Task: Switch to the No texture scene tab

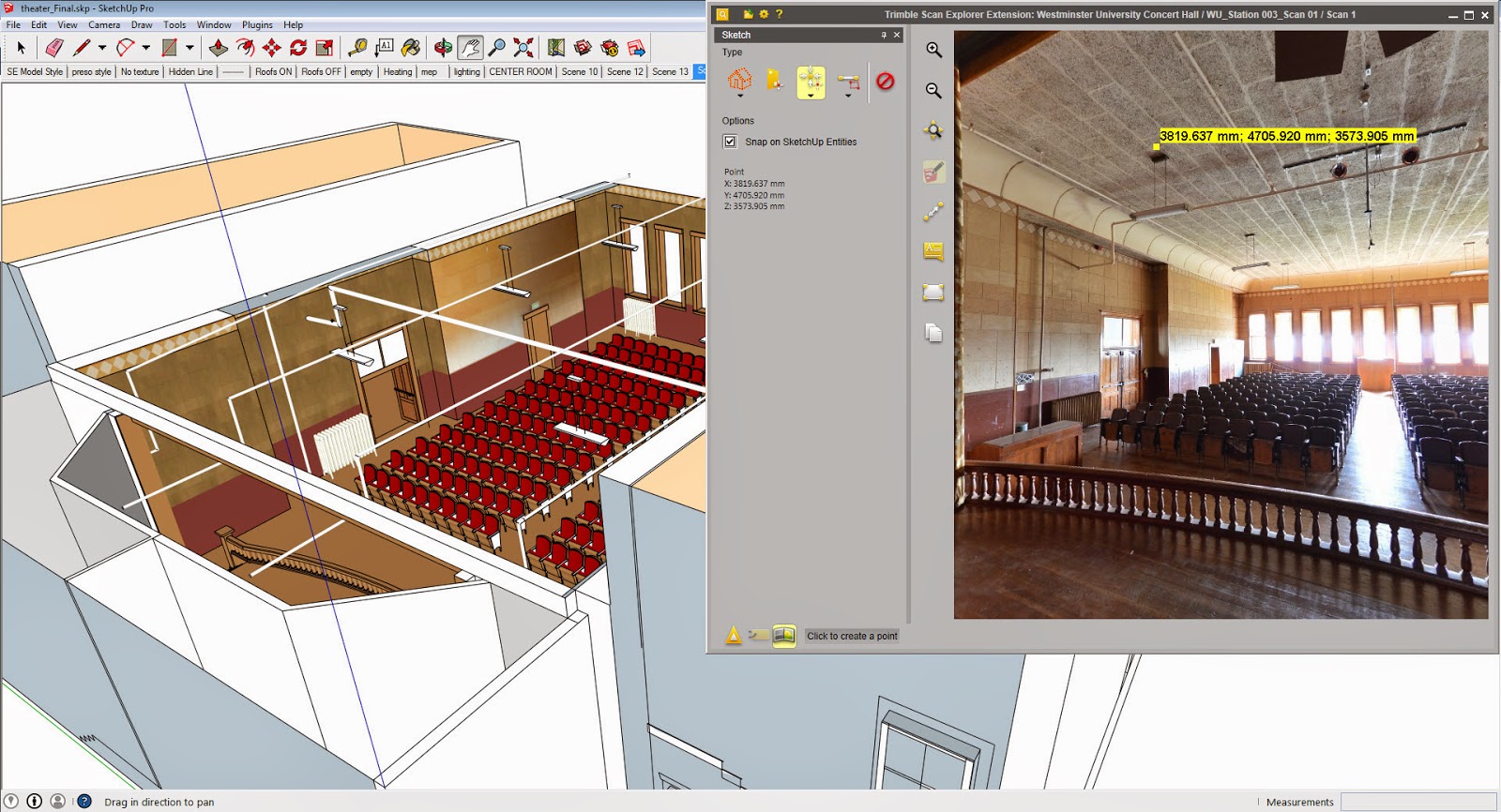Action: (x=140, y=72)
